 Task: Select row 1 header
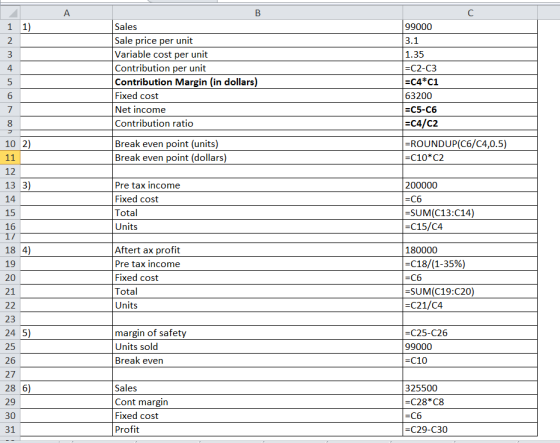10,27
